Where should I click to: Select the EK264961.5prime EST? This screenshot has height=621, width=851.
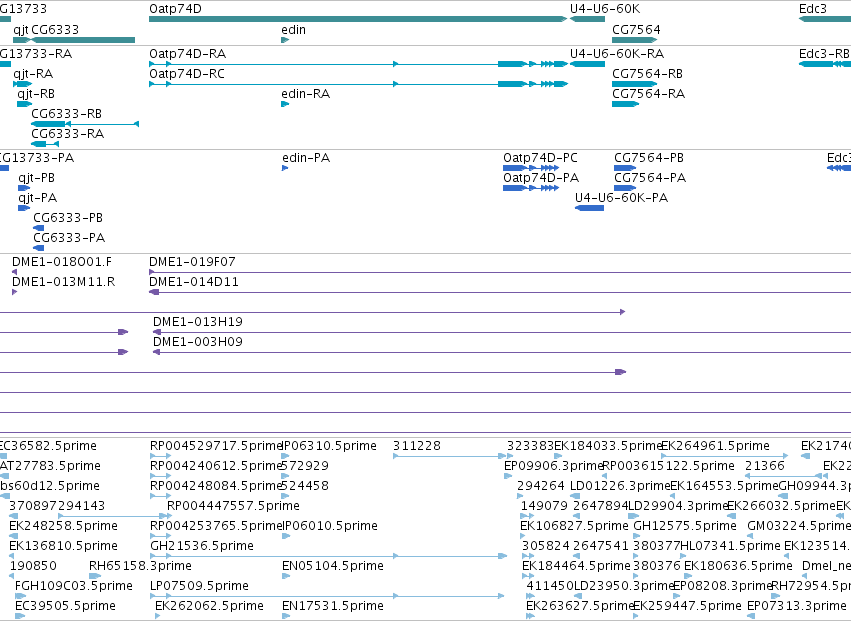725,456
